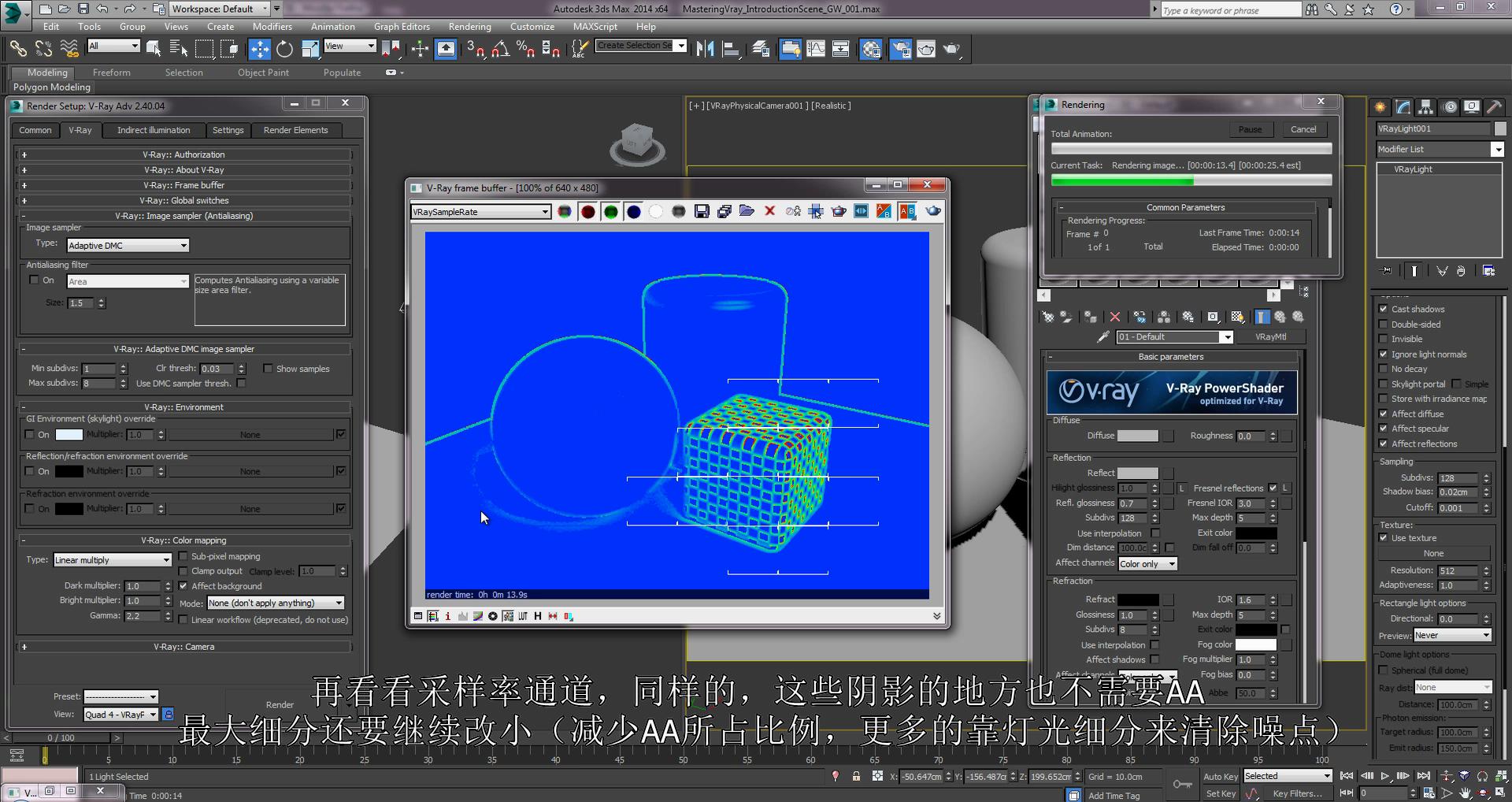
Task: Toggle Clamp output checkbox
Action: tap(183, 570)
